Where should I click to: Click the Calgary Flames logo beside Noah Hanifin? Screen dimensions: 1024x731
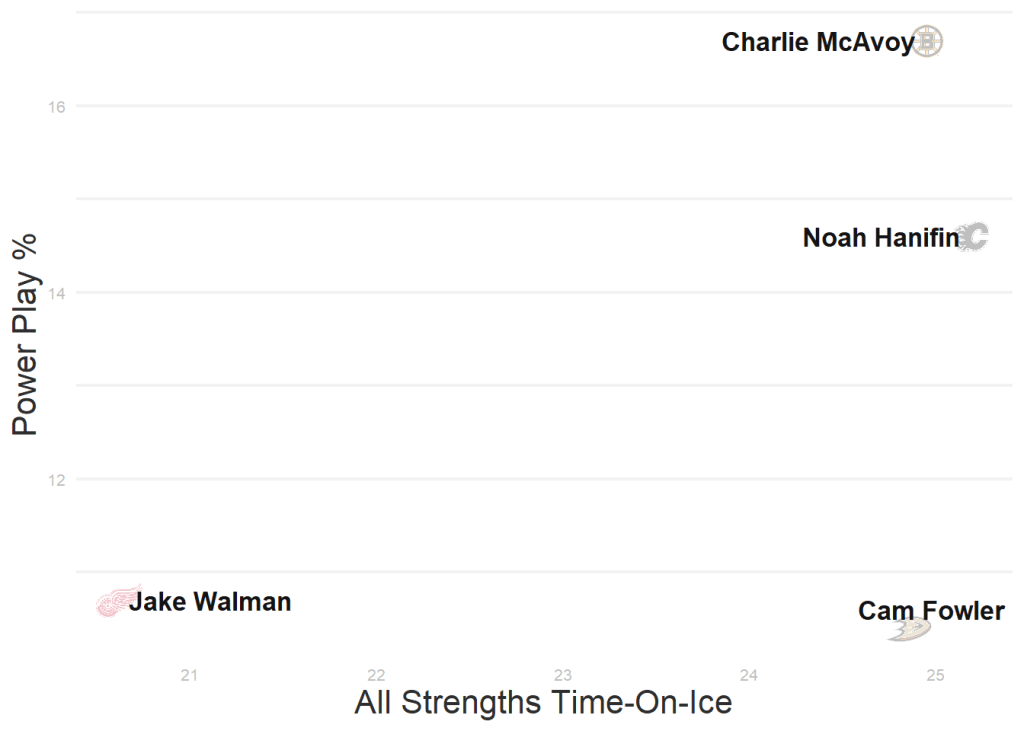(x=972, y=237)
